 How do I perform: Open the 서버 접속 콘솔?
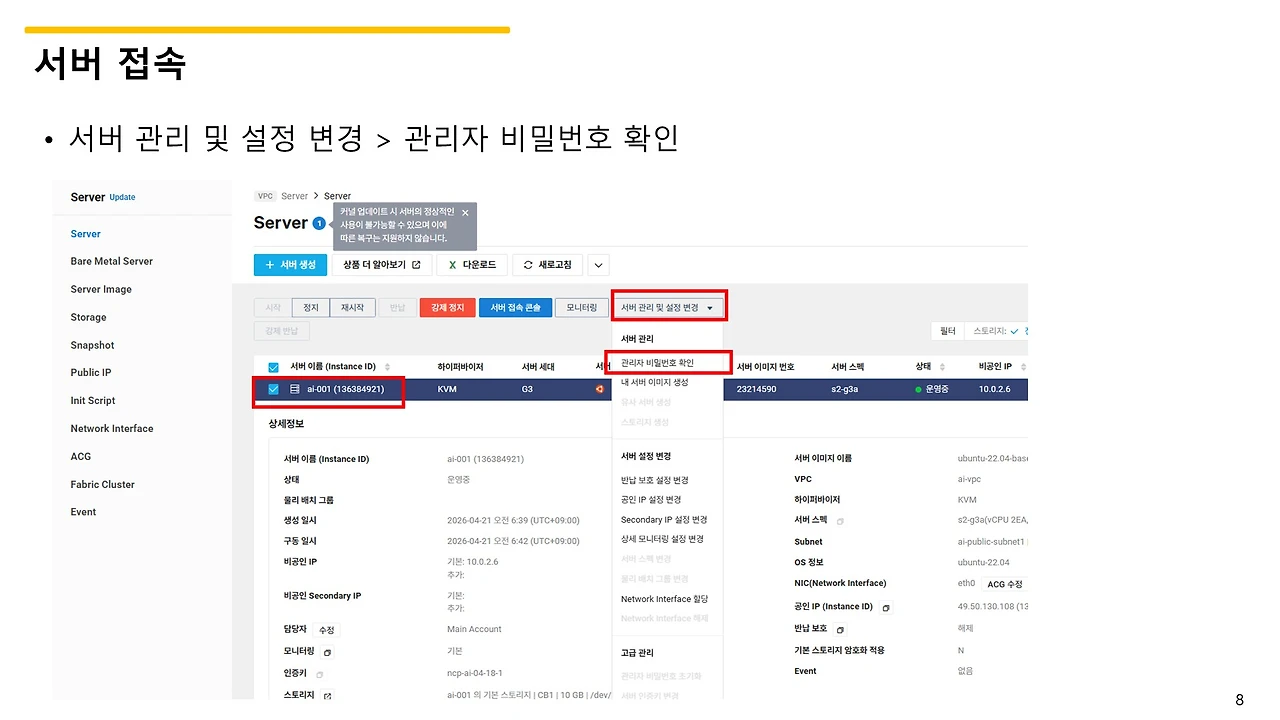click(515, 307)
